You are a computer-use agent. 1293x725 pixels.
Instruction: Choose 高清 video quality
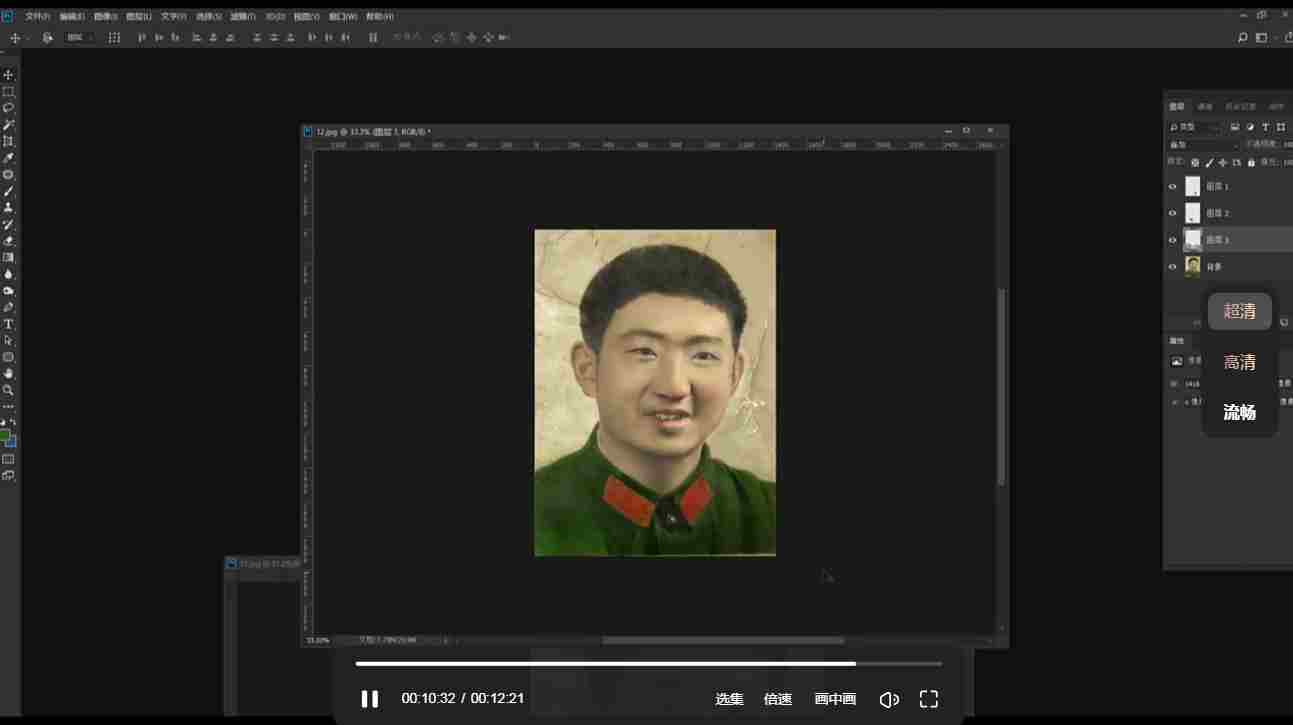tap(1239, 362)
